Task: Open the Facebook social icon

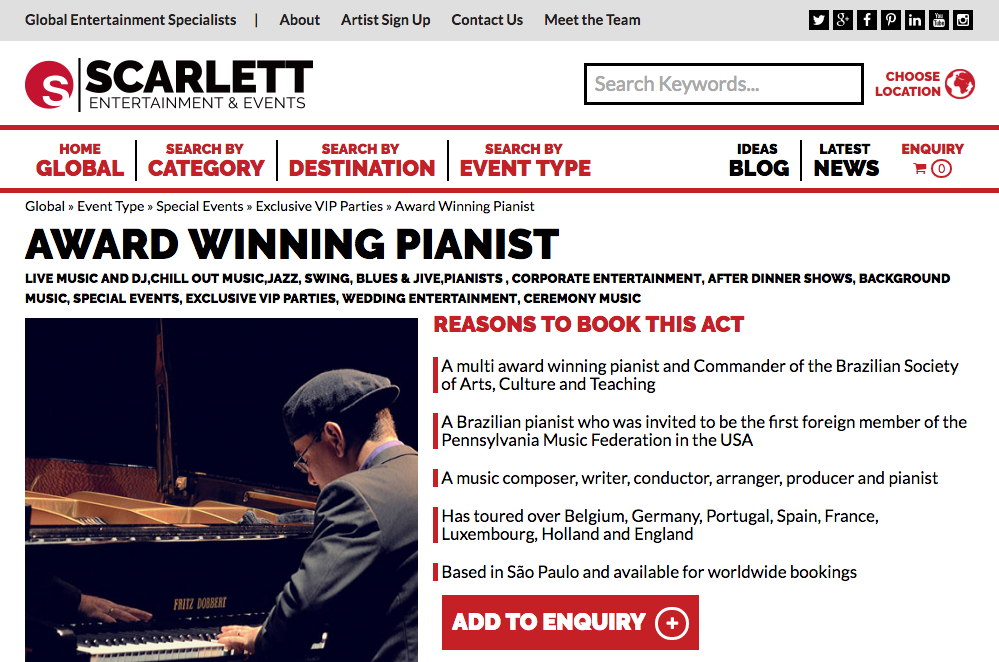Action: tap(866, 20)
